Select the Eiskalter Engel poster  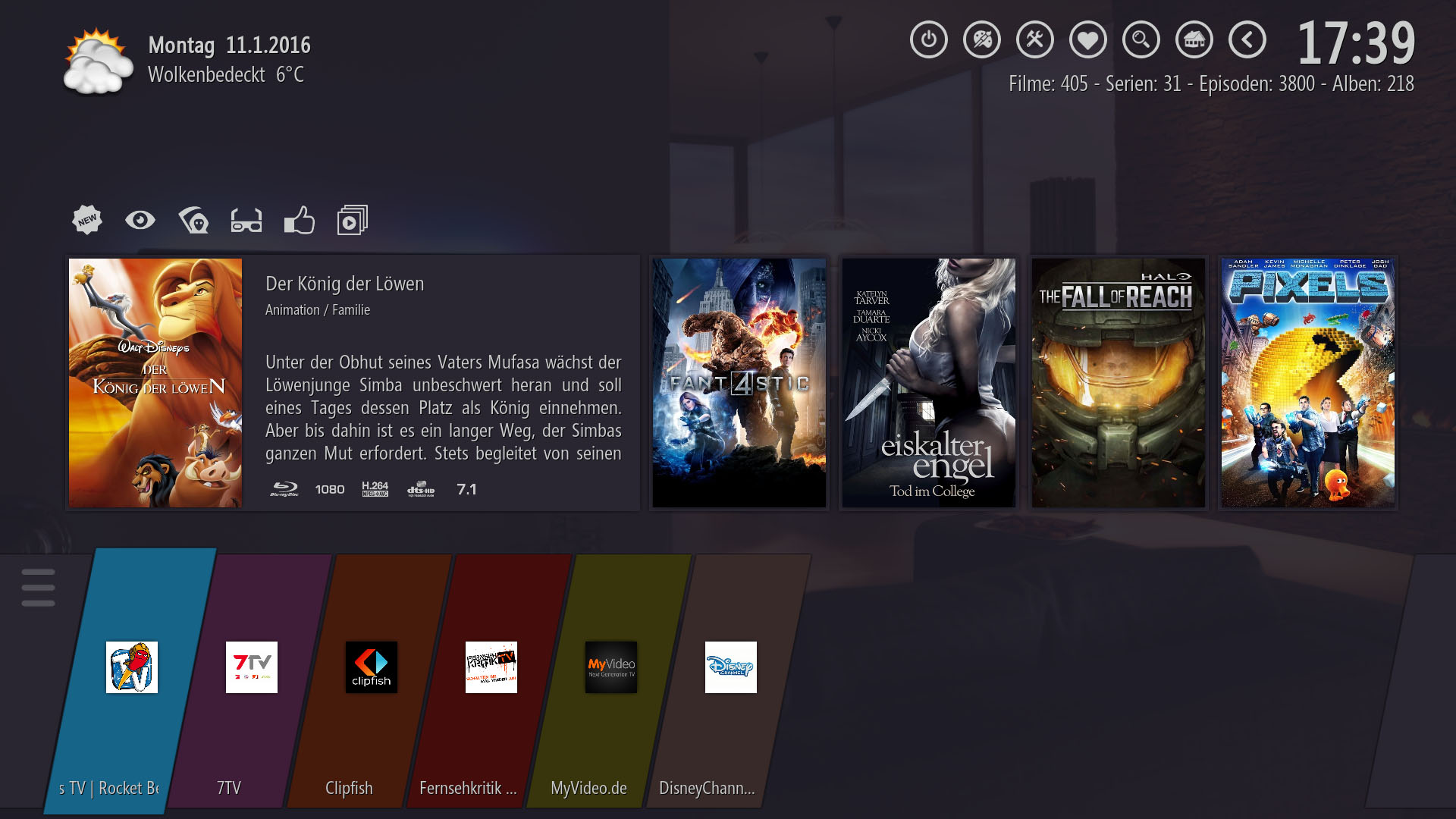click(929, 383)
